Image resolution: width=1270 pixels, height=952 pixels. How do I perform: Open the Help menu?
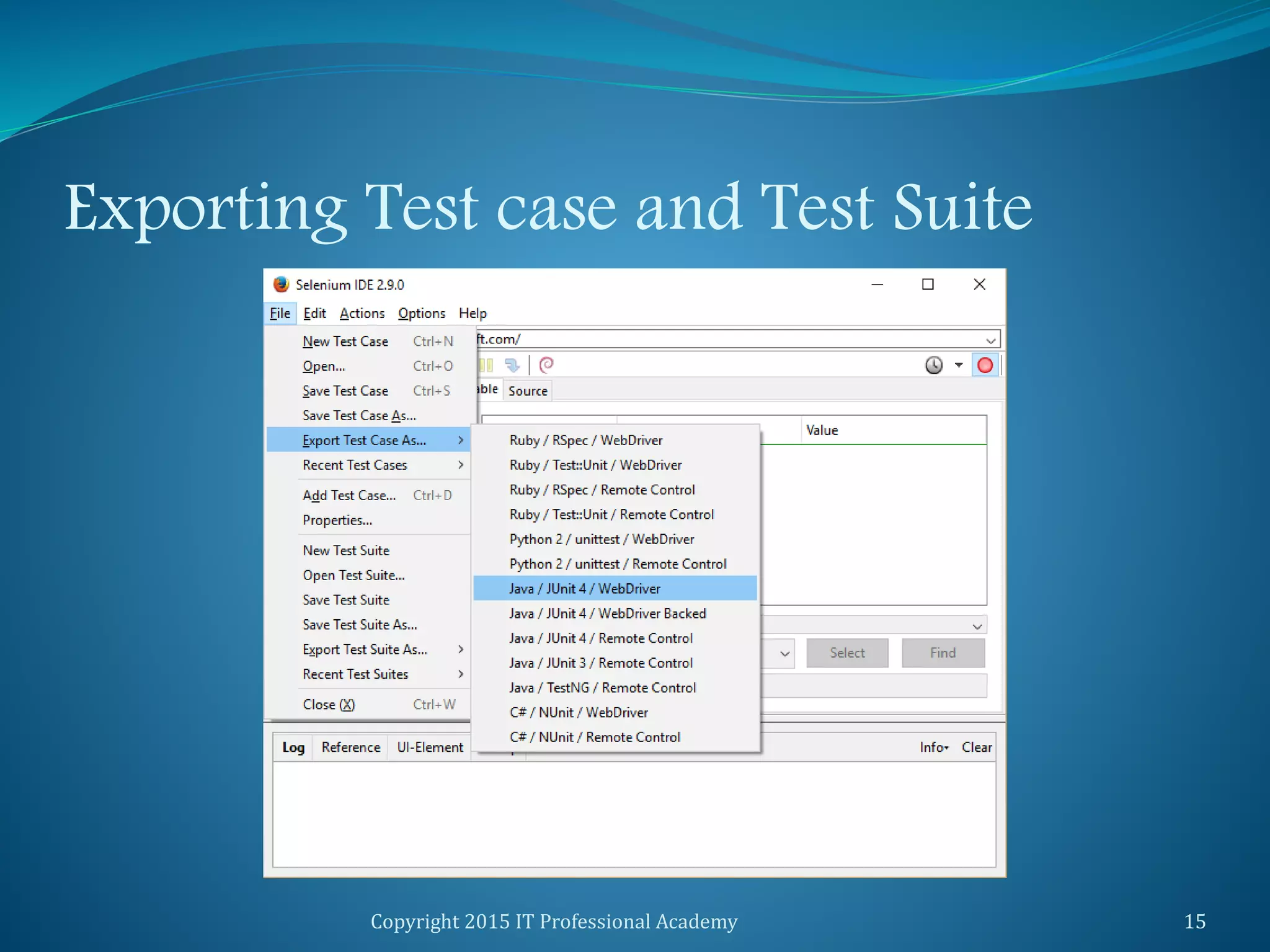473,314
